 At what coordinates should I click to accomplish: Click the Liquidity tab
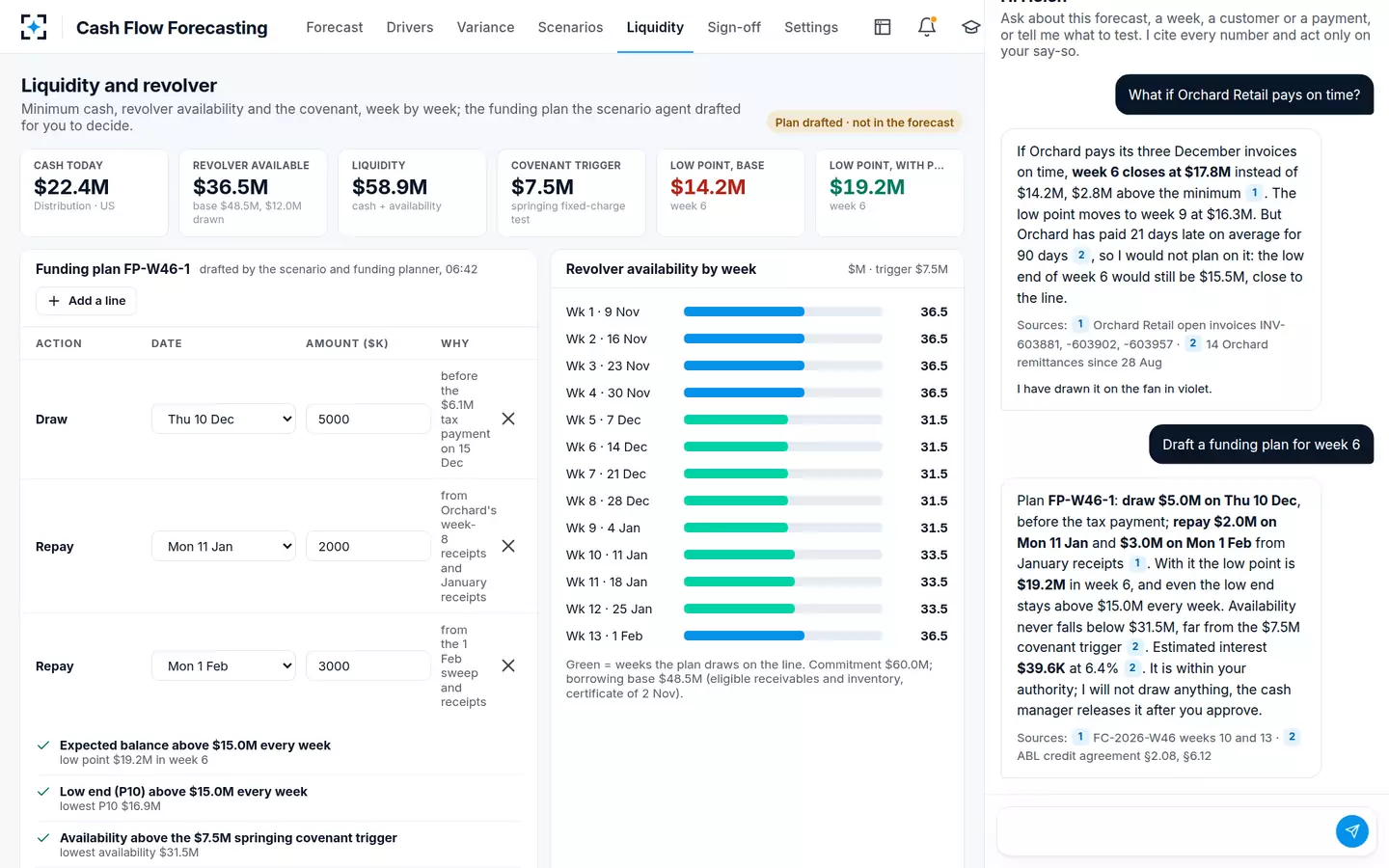point(655,27)
